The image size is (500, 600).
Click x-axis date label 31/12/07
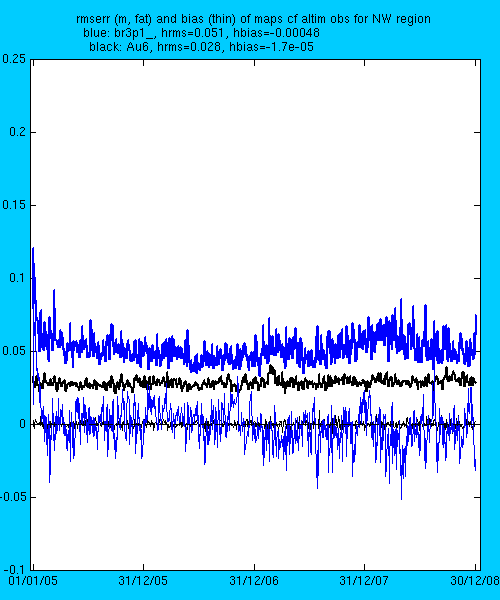364,581
